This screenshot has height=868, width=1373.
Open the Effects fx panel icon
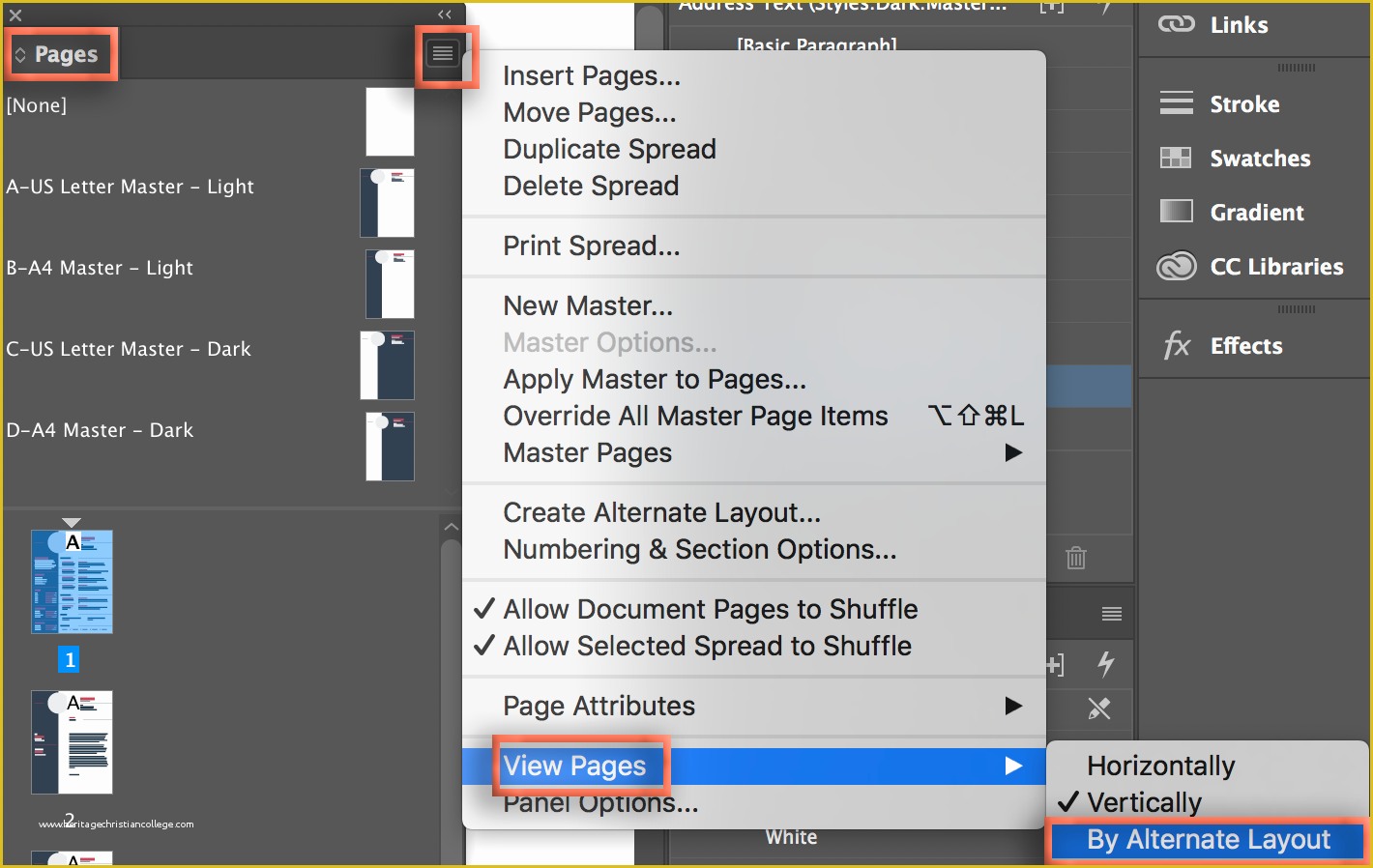[1176, 345]
